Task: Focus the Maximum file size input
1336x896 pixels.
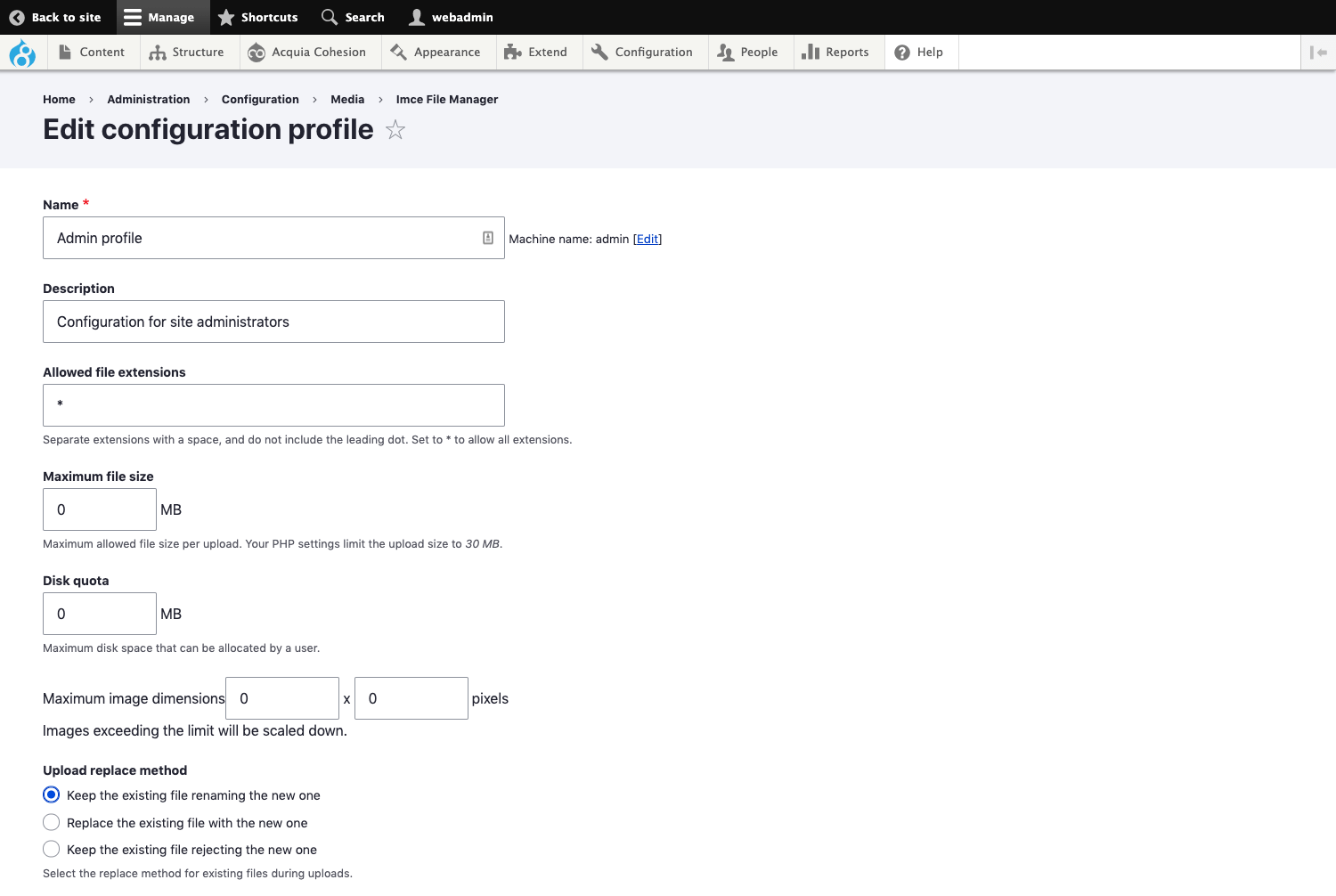Action: click(x=100, y=509)
